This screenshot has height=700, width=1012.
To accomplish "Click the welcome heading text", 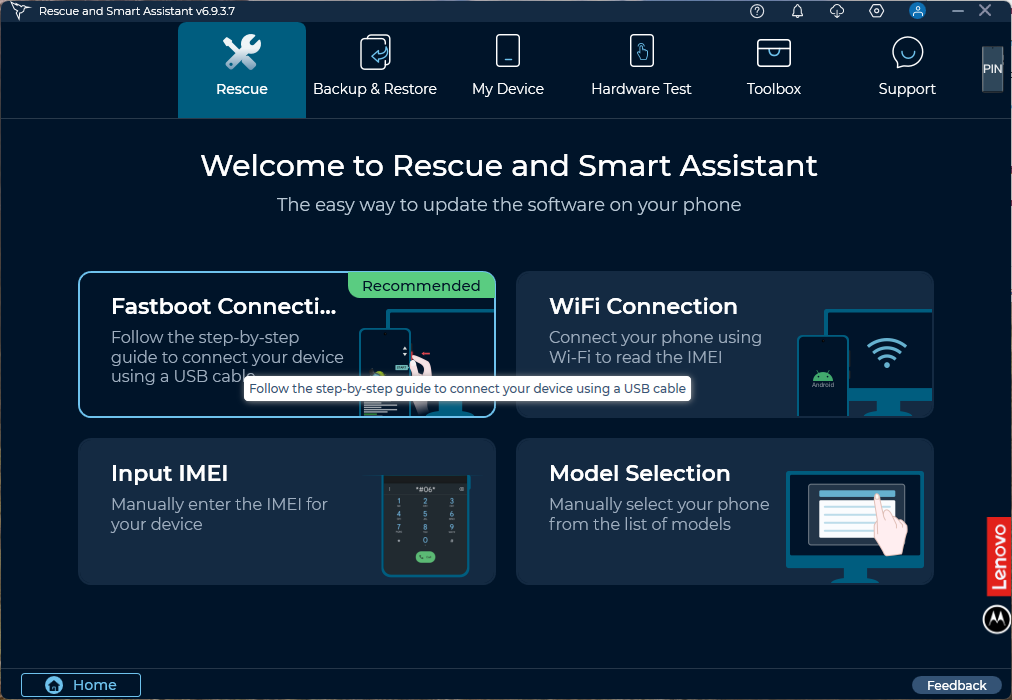I will pos(509,166).
